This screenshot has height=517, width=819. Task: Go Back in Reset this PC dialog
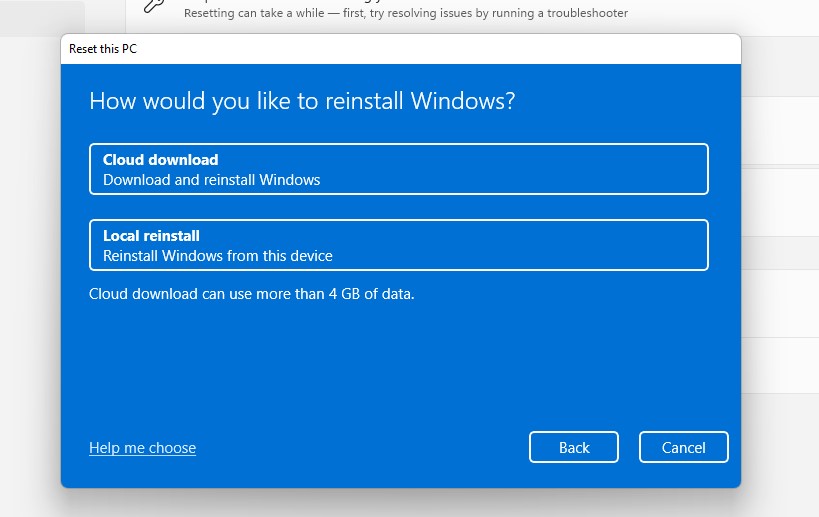[574, 447]
